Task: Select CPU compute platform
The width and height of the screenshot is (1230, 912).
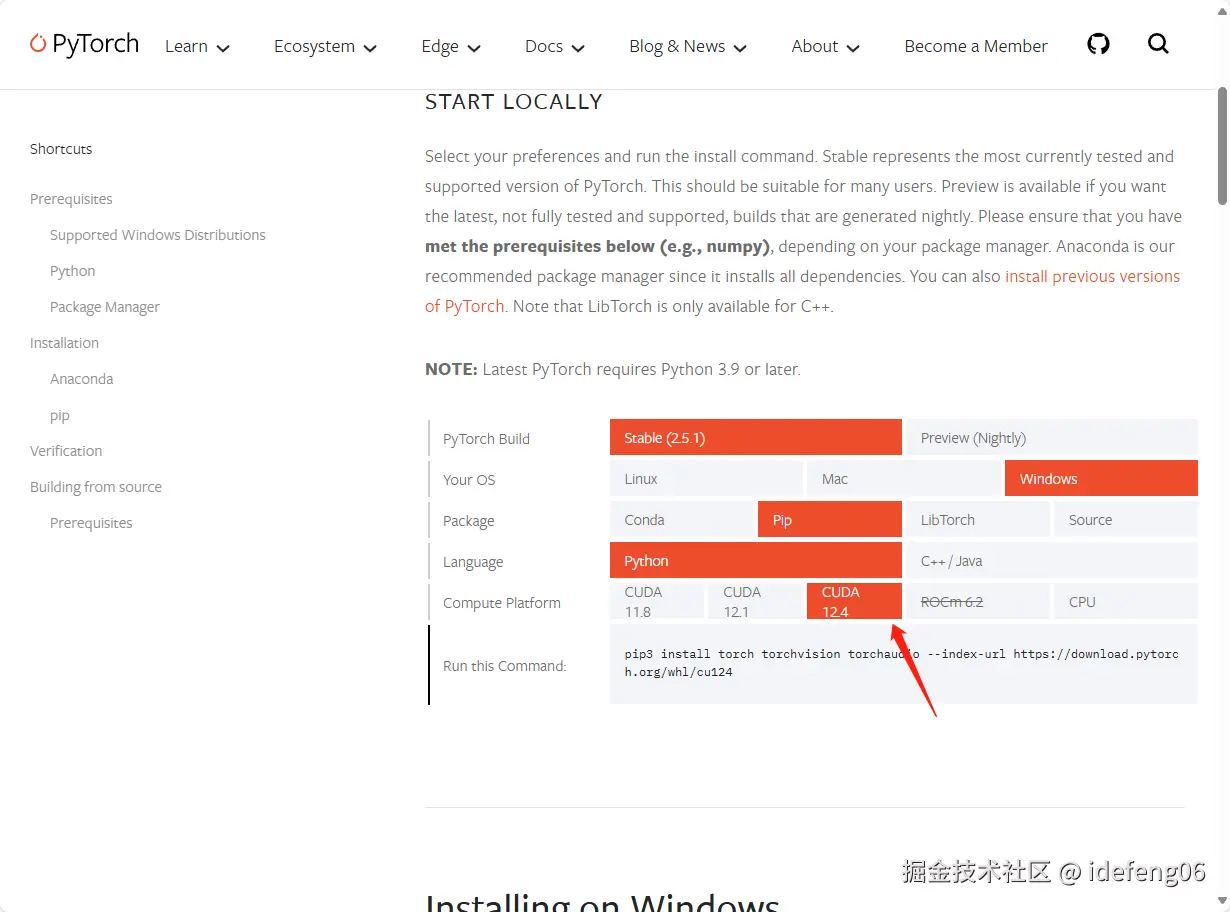Action: click(1125, 601)
